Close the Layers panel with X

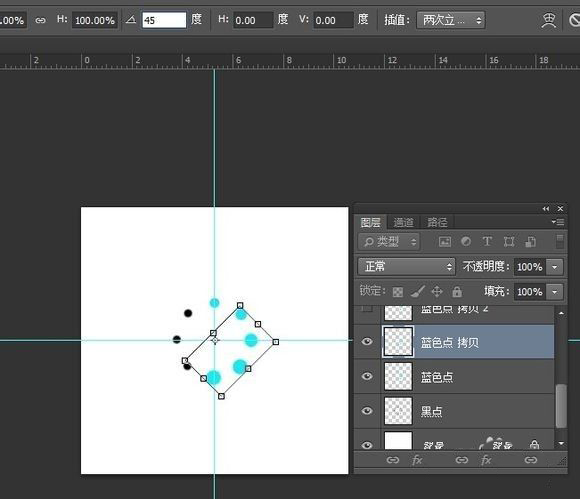click(560, 209)
